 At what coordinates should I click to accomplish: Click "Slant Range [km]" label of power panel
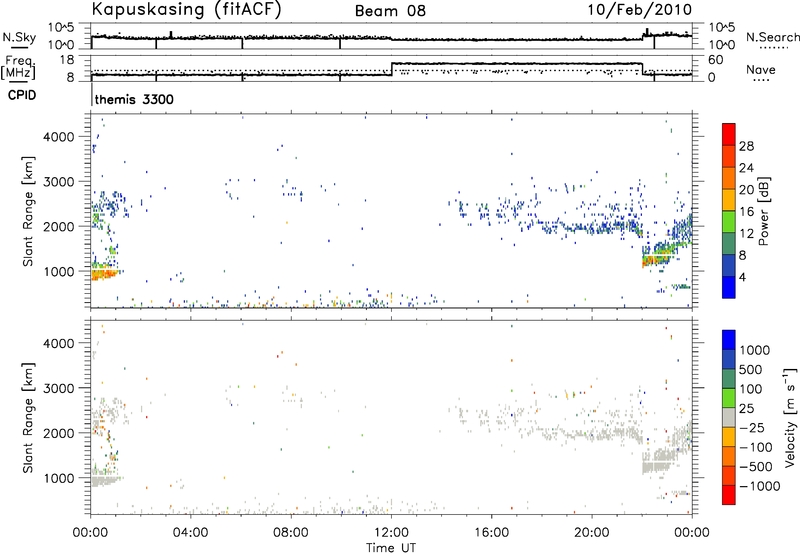[28, 211]
